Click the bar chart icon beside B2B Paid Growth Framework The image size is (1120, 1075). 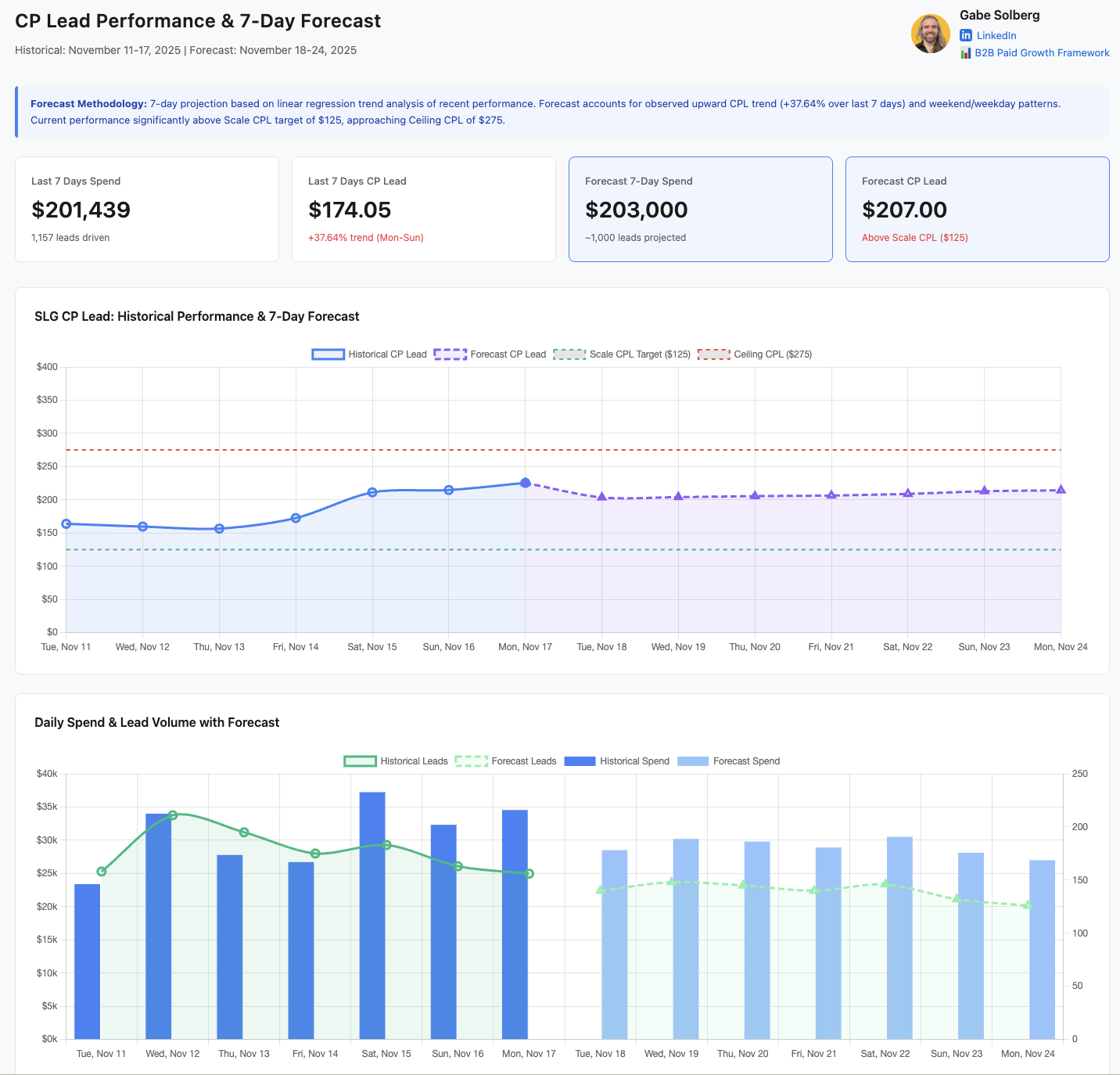[966, 52]
